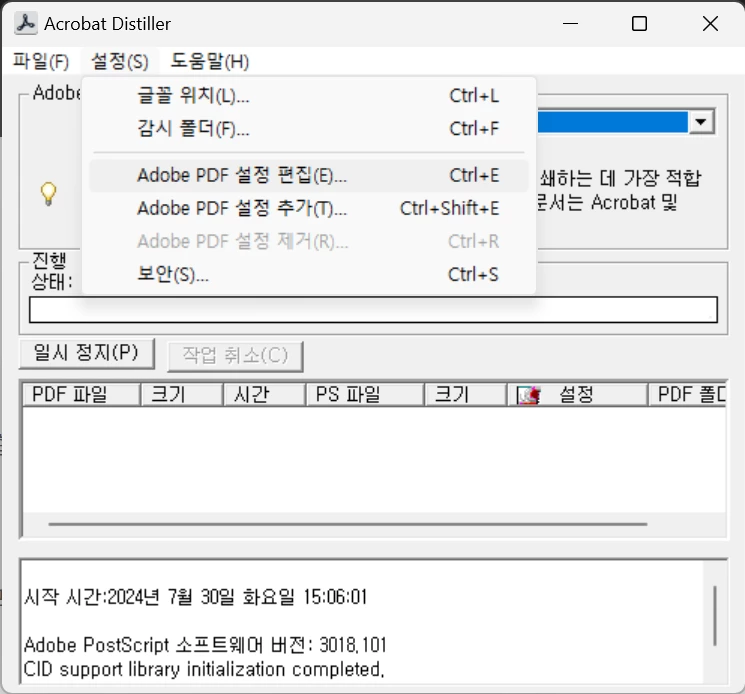Maximize the Acrobat Distiller window
Image resolution: width=745 pixels, height=694 pixels.
coord(640,23)
